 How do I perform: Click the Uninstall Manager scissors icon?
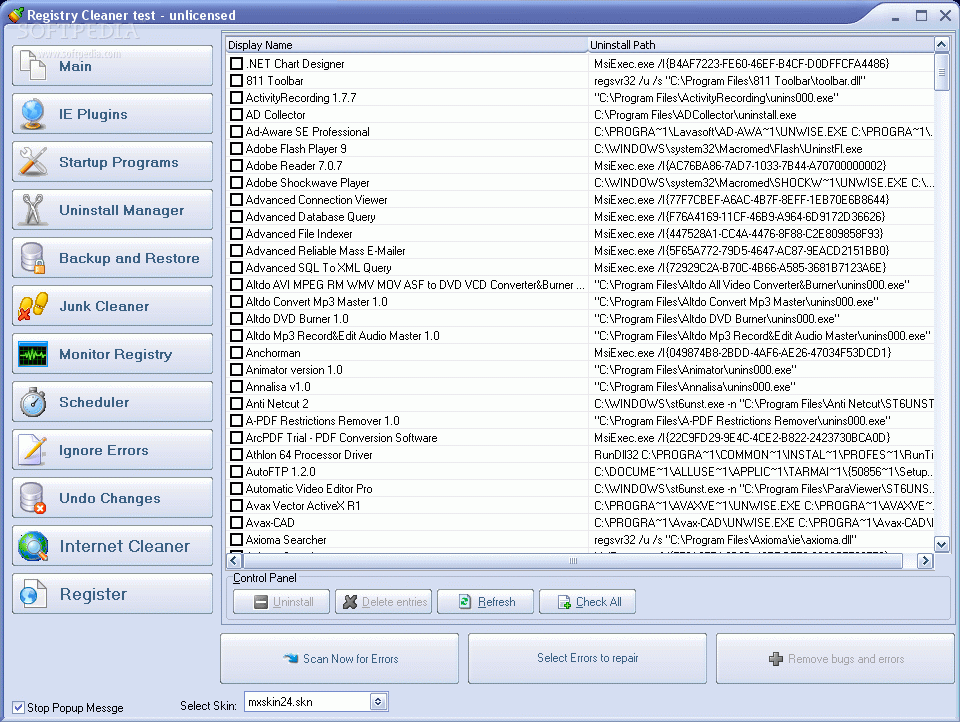(x=32, y=209)
